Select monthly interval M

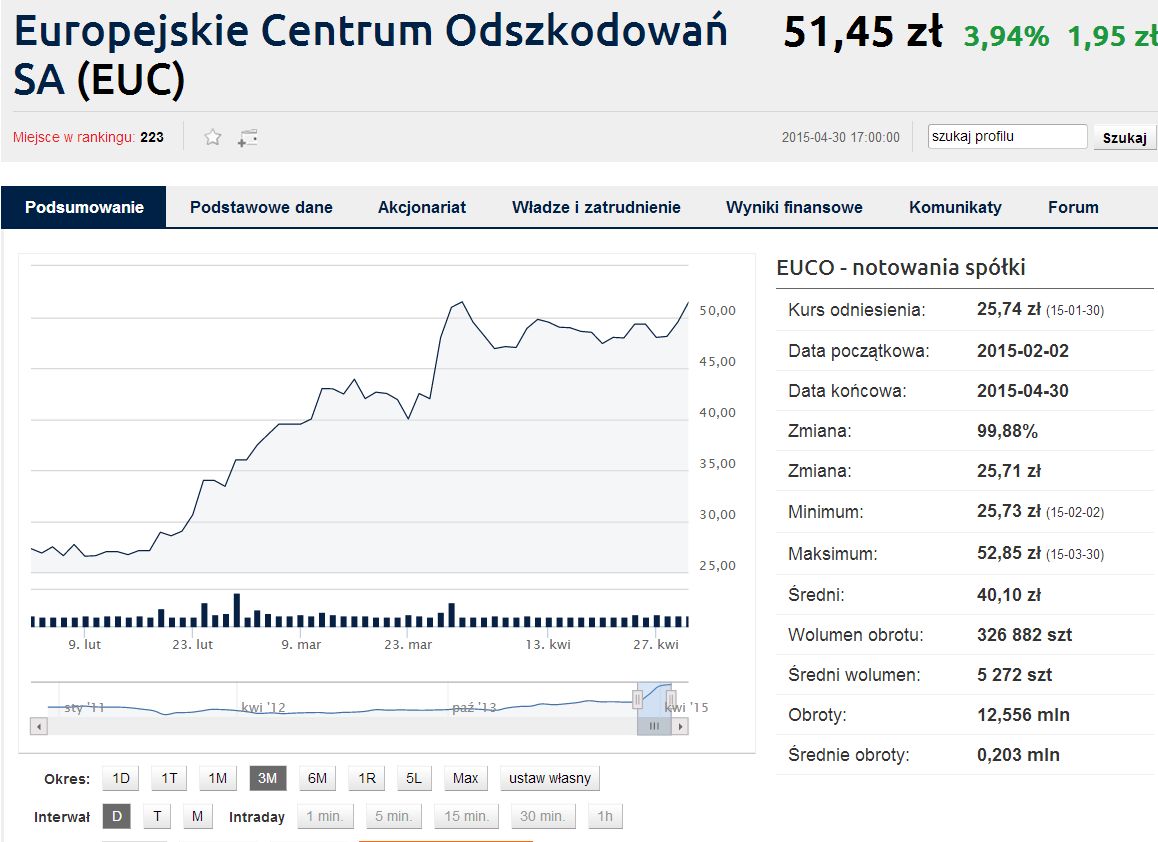(197, 816)
